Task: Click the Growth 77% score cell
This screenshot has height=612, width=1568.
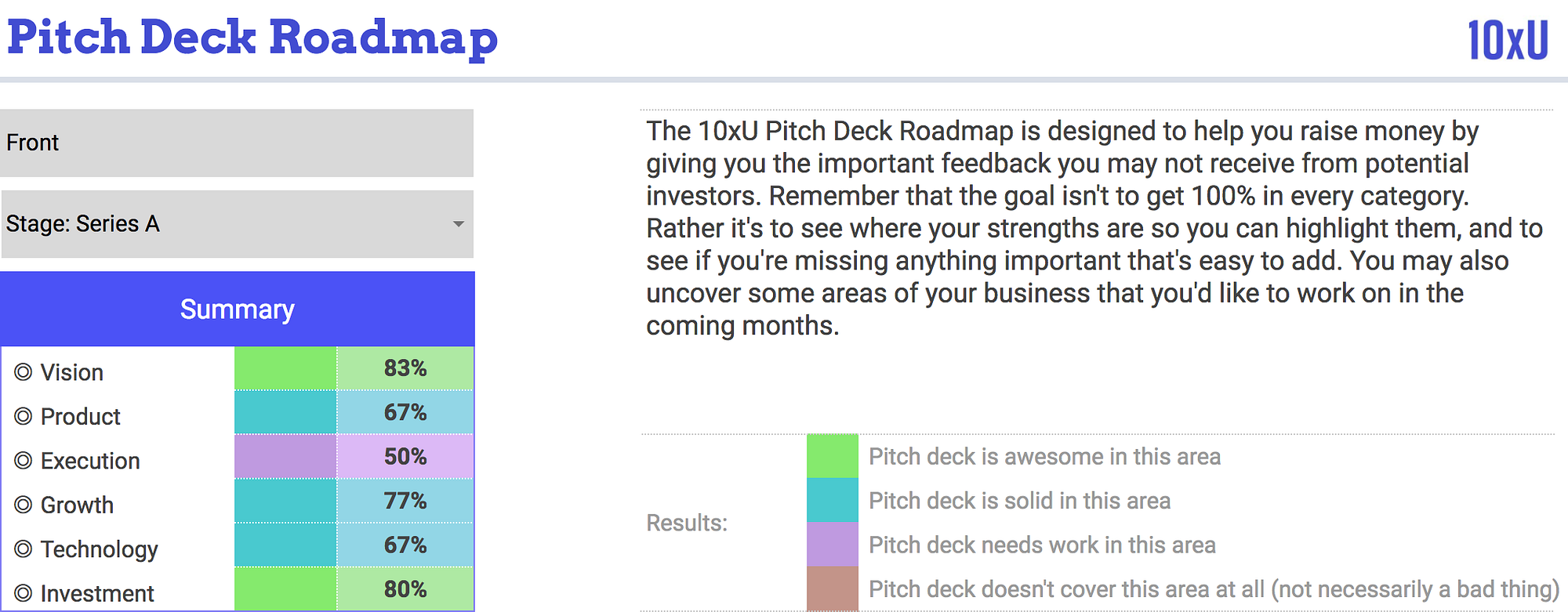Action: point(405,501)
